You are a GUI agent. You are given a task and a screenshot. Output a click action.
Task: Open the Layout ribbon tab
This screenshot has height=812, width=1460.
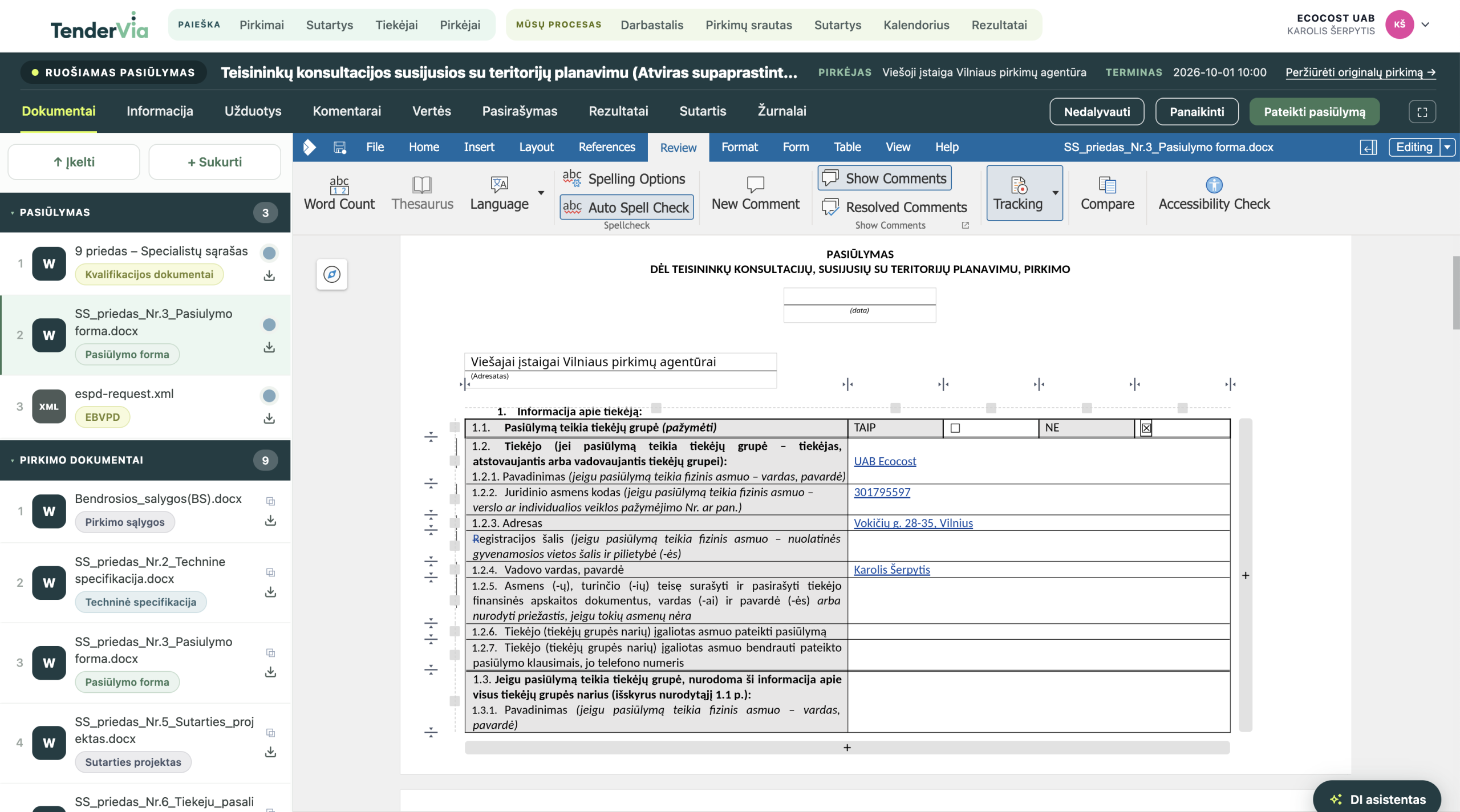click(x=536, y=147)
